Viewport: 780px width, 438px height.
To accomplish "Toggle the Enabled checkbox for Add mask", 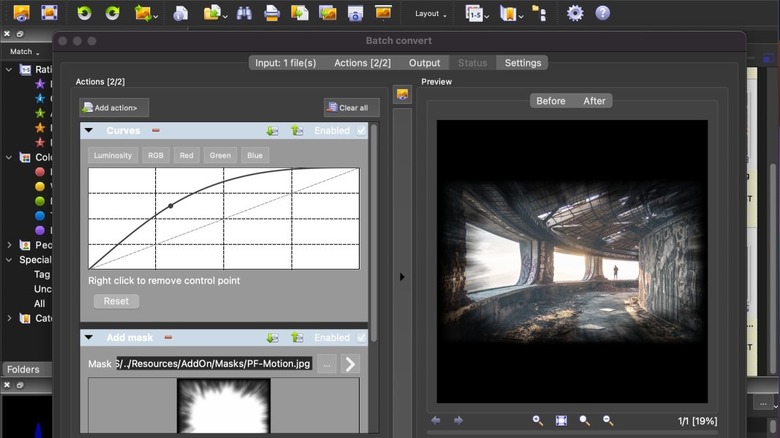I will click(x=361, y=337).
